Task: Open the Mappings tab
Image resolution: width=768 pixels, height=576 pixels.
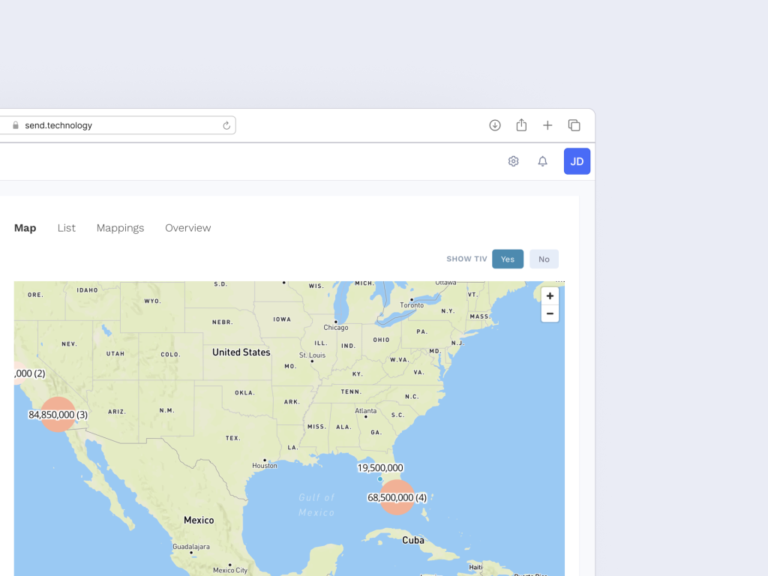Action: pos(120,228)
